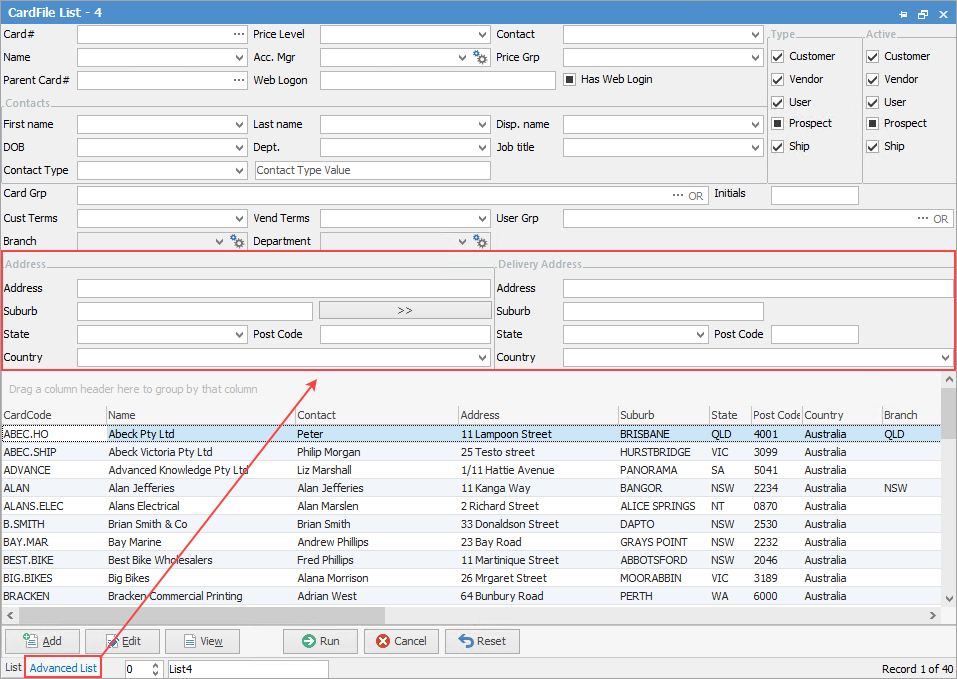Image resolution: width=957 pixels, height=679 pixels.
Task: Expand the Address Country dropdown
Action: [483, 357]
